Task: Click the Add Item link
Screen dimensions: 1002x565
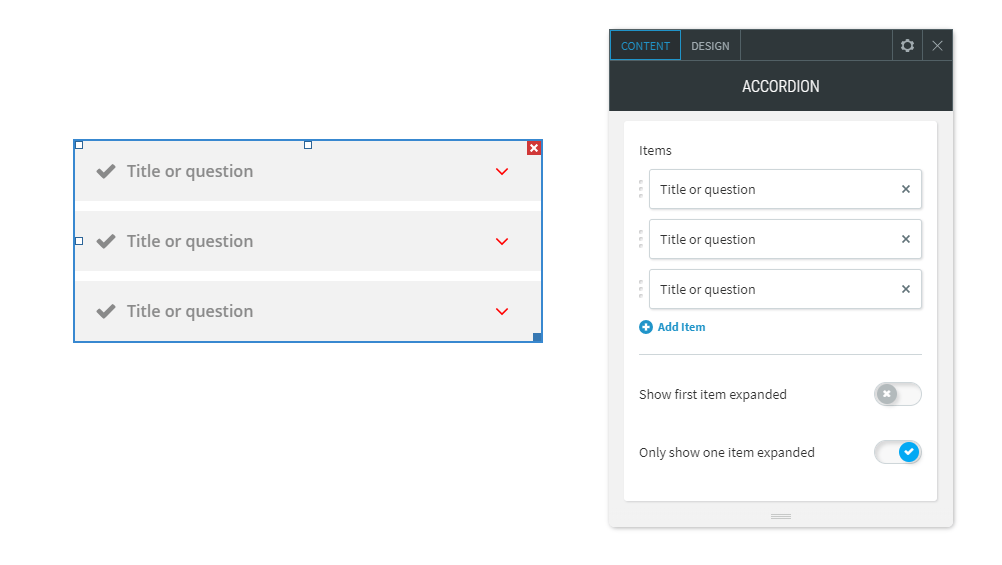Action: [x=681, y=327]
